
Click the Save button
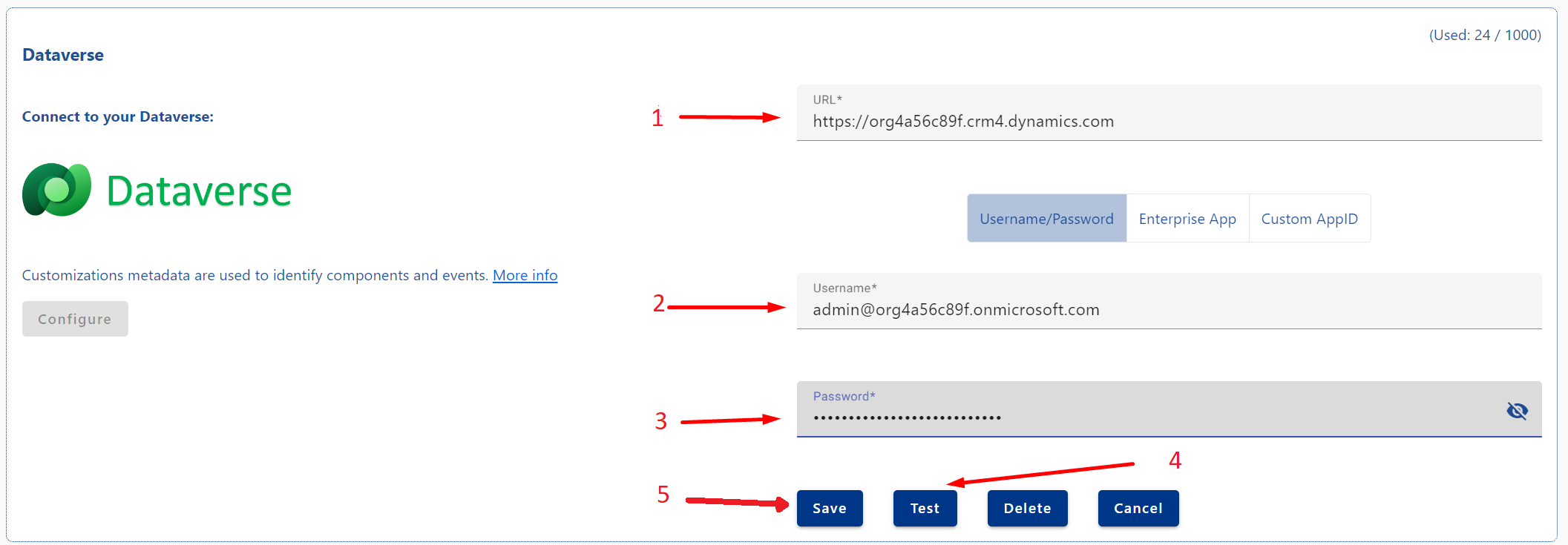(830, 509)
